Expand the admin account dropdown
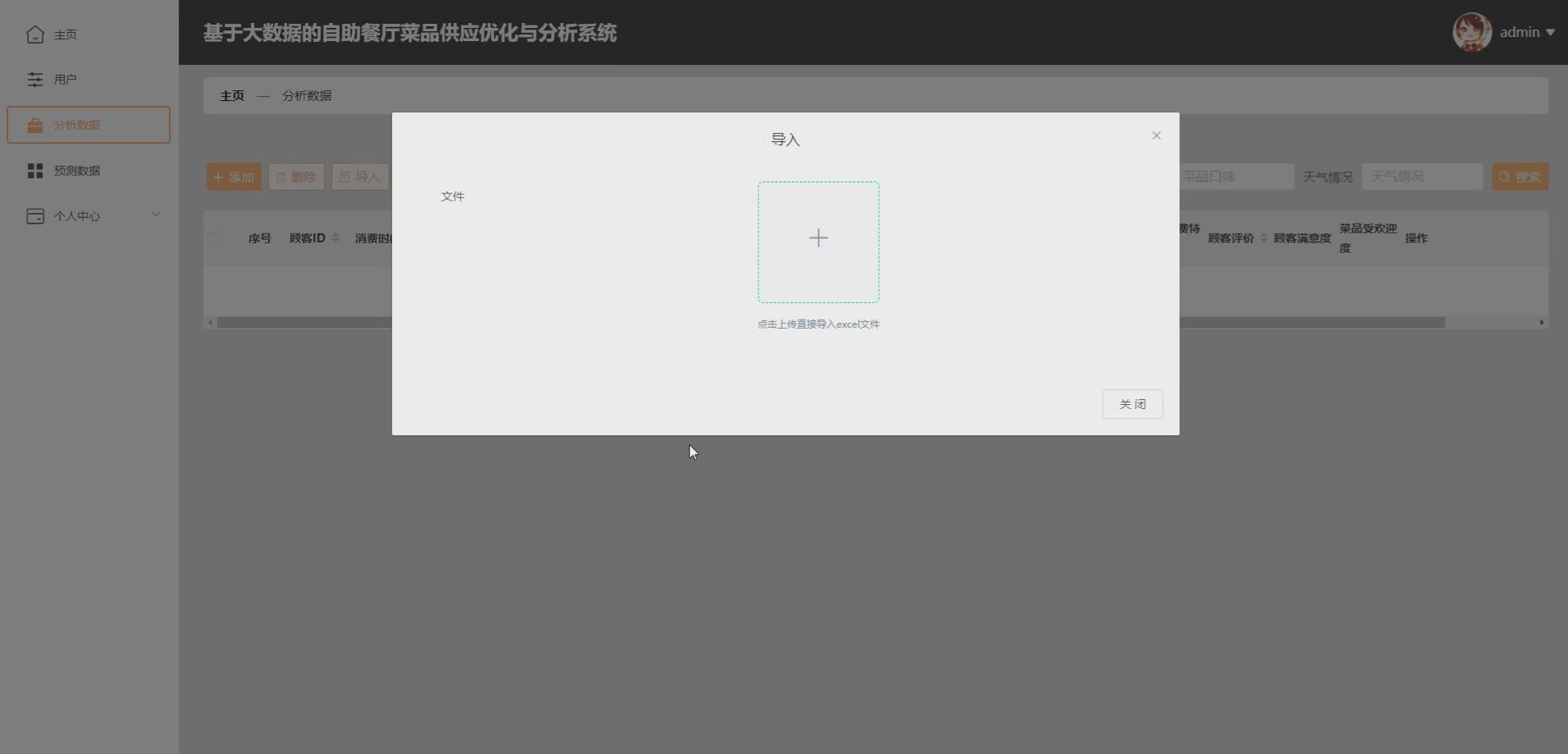 tap(1549, 32)
